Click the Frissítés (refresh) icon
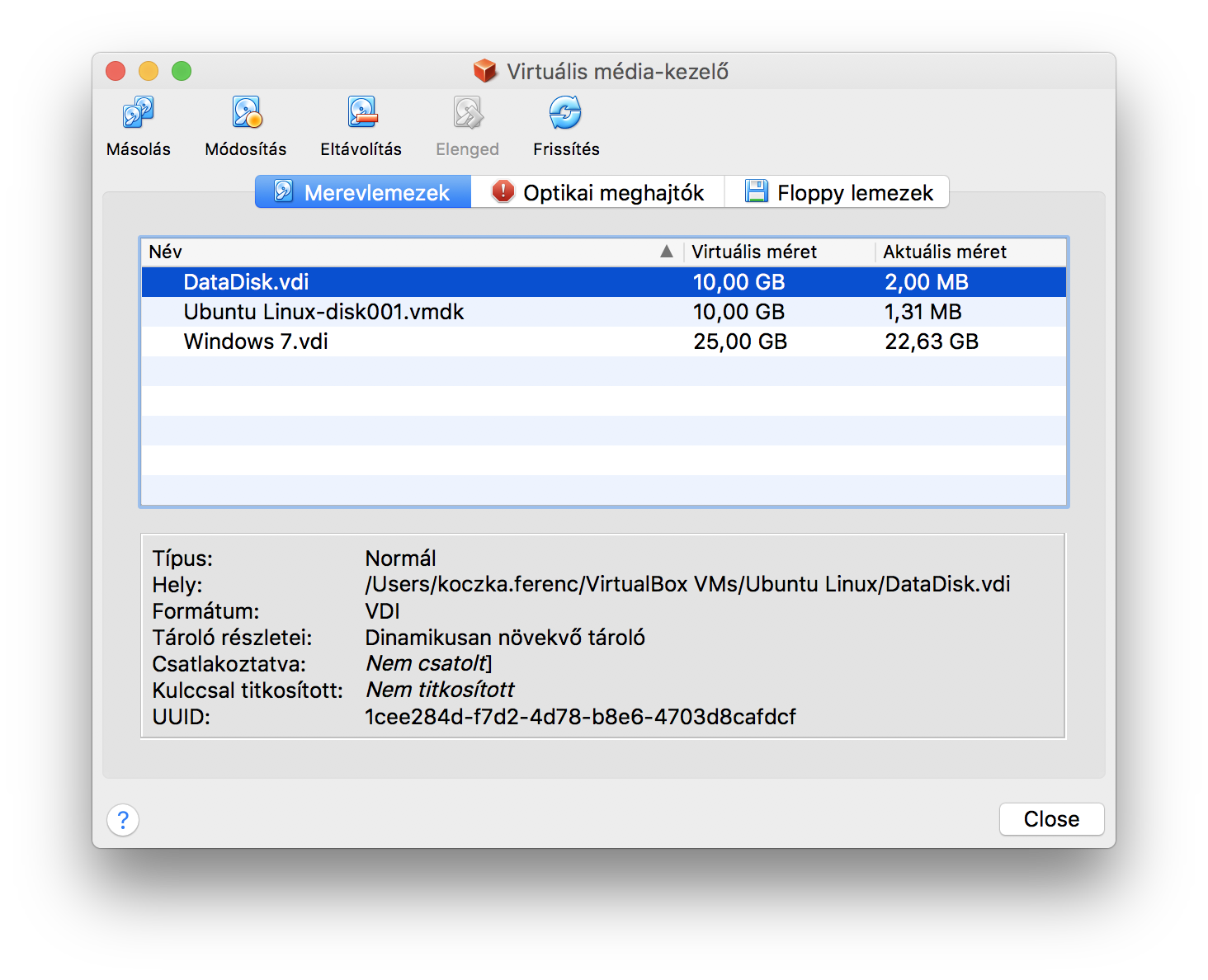 [x=566, y=113]
